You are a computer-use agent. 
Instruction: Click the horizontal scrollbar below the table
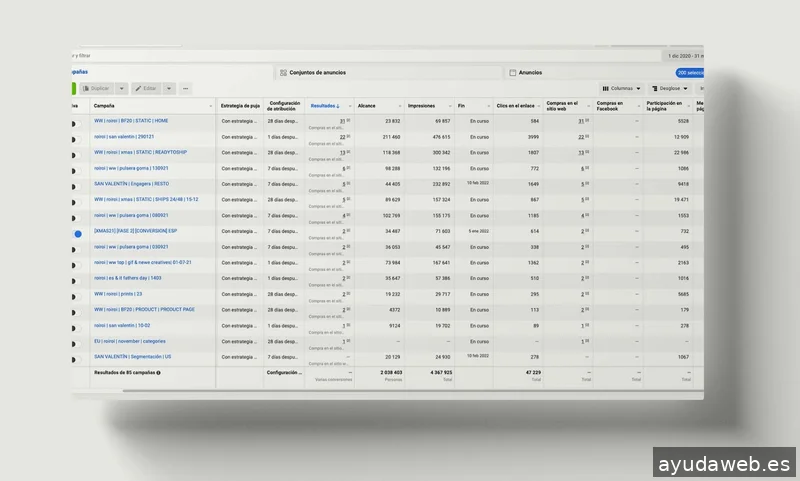click(x=408, y=391)
